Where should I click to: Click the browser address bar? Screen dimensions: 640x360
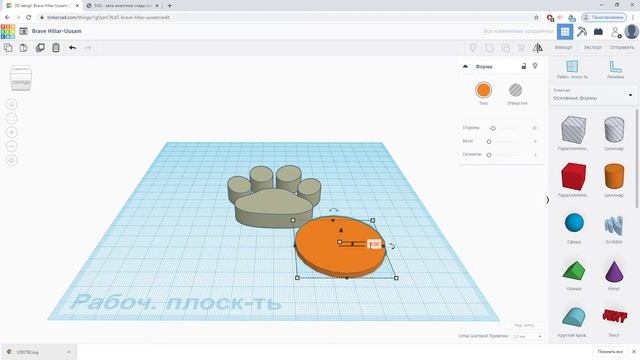click(286, 18)
